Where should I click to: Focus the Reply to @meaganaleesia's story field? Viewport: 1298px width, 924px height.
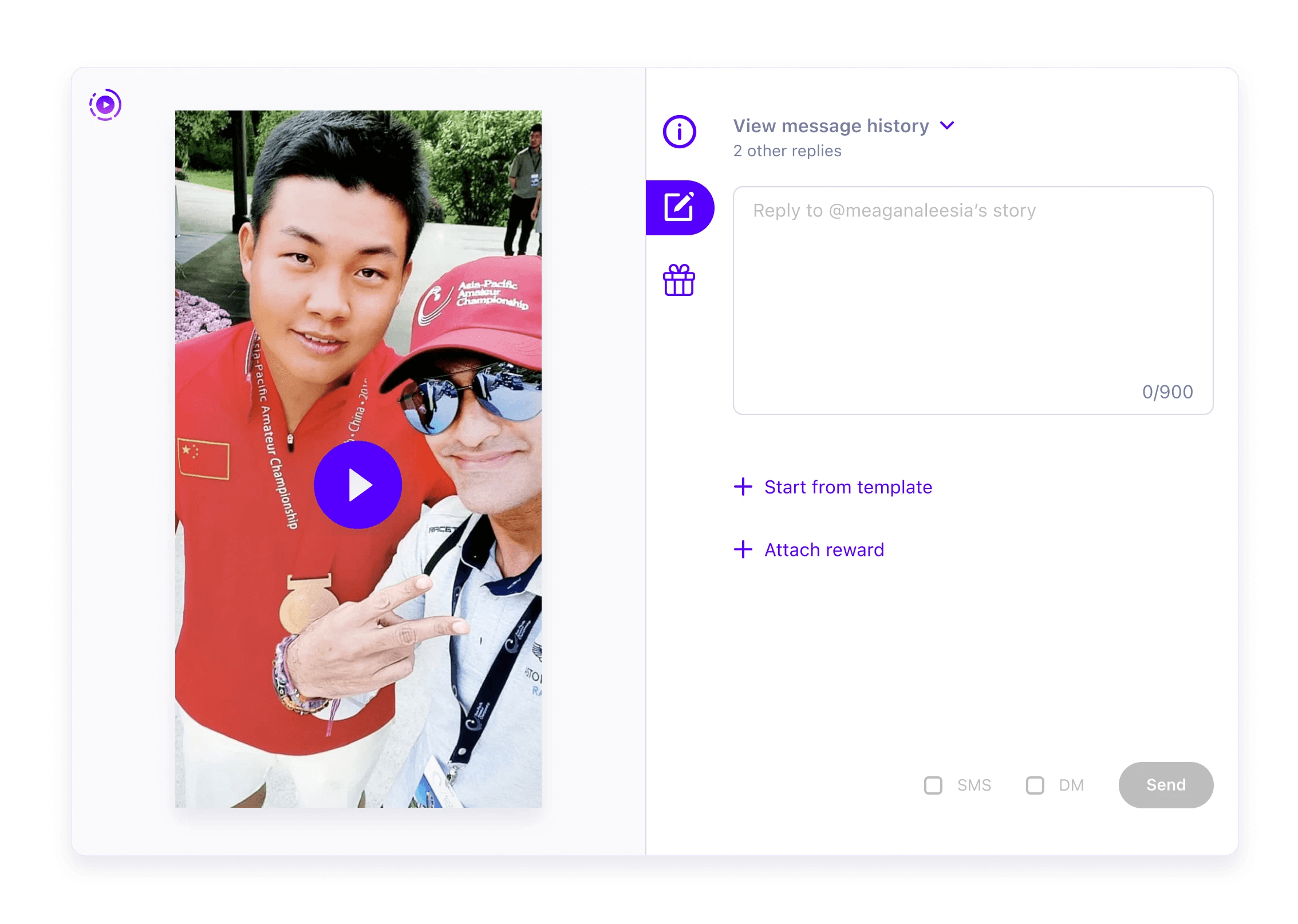[x=972, y=286]
